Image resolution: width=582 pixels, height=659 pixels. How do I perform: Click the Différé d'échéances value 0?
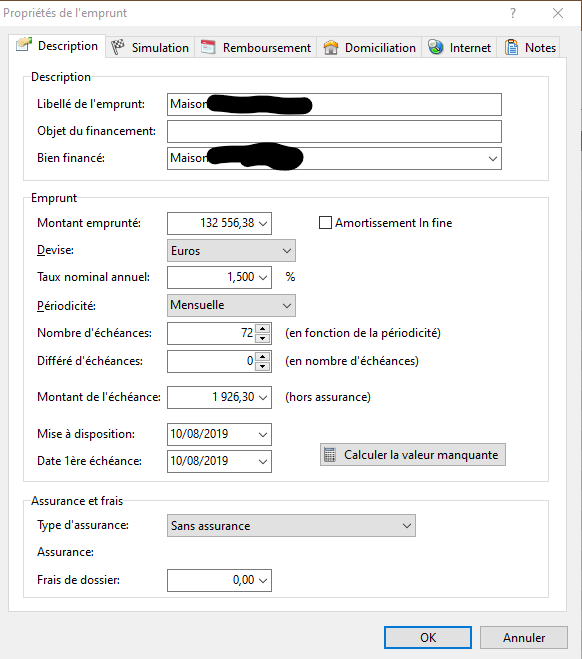pyautogui.click(x=250, y=361)
